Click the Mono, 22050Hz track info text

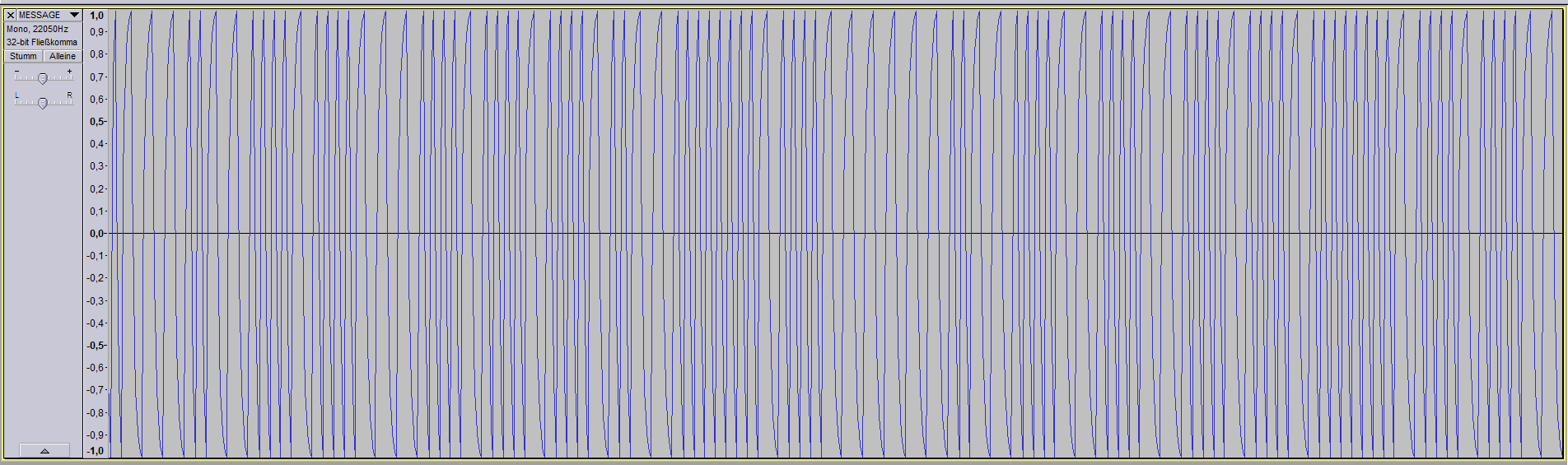[x=37, y=29]
